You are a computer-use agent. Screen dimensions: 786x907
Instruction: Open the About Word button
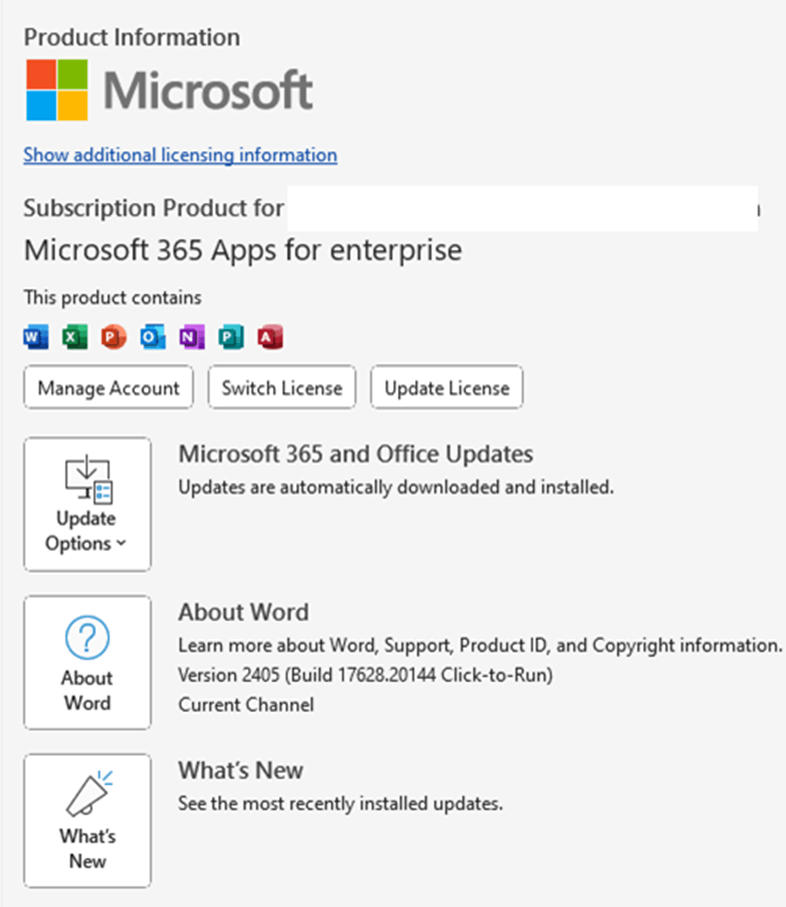(x=87, y=663)
